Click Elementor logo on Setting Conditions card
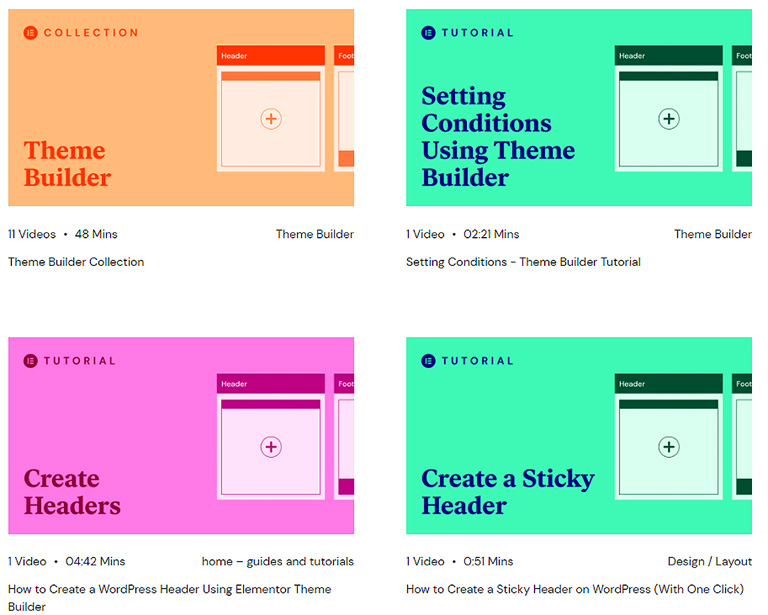The width and height of the screenshot is (768, 615). click(428, 33)
